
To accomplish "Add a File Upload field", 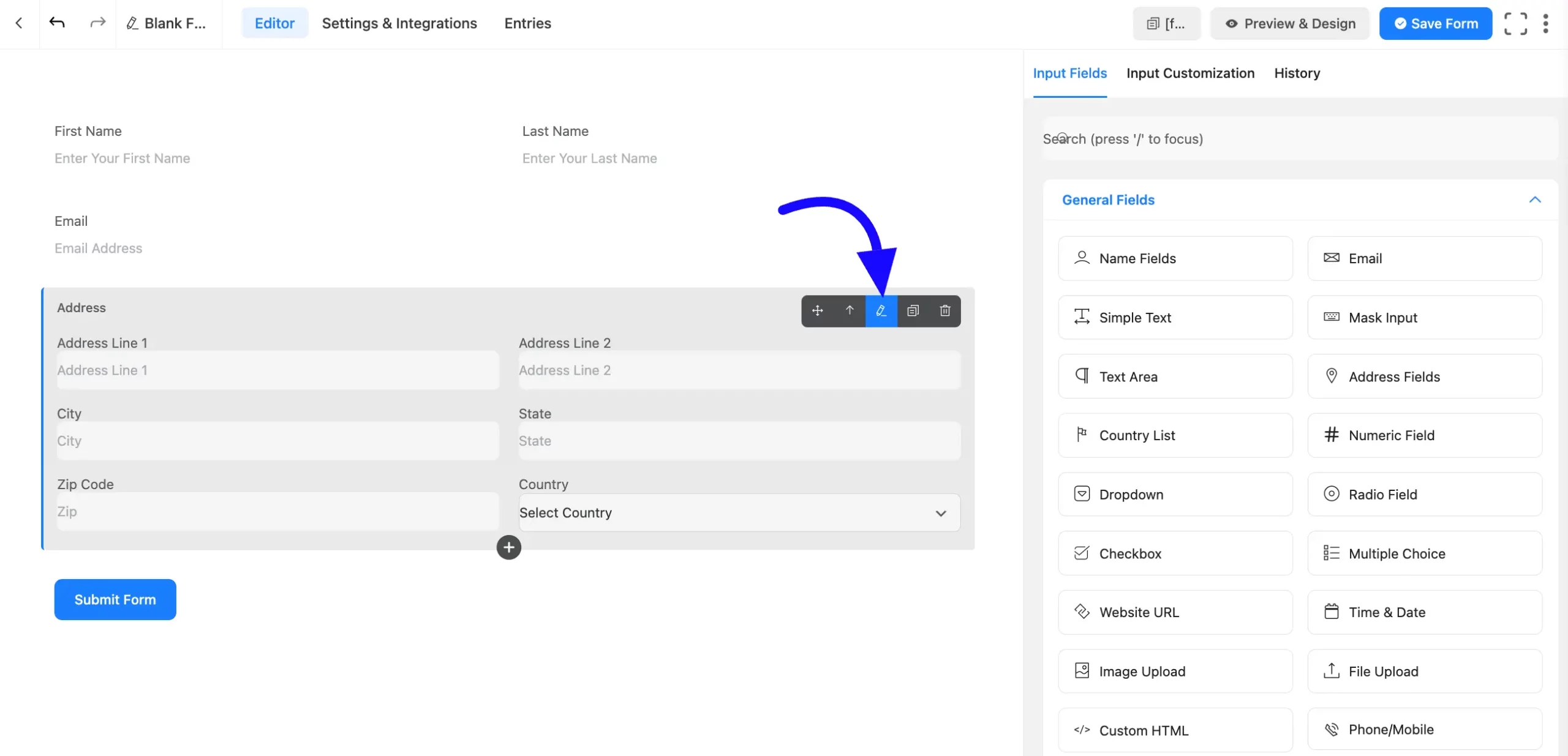I will (1425, 671).
